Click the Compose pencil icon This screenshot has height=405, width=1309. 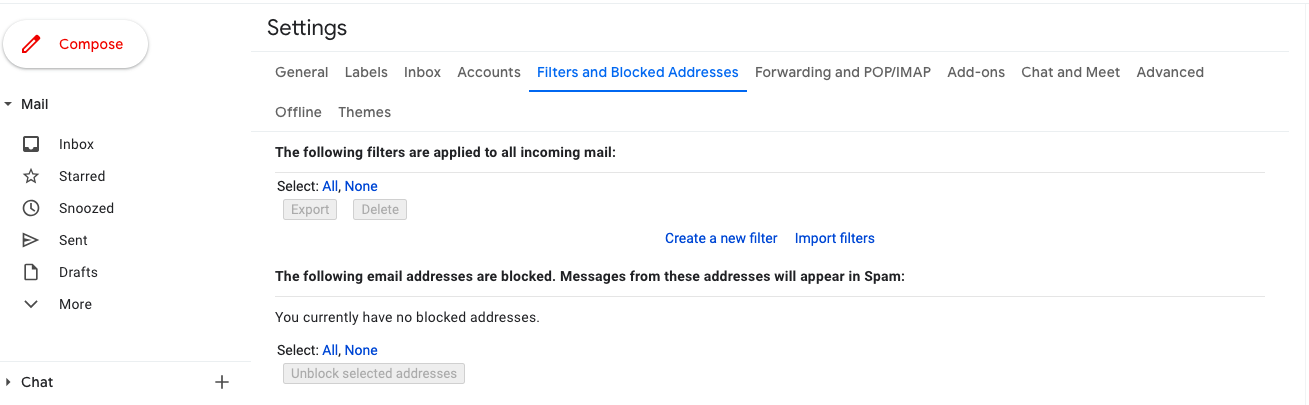click(32, 44)
